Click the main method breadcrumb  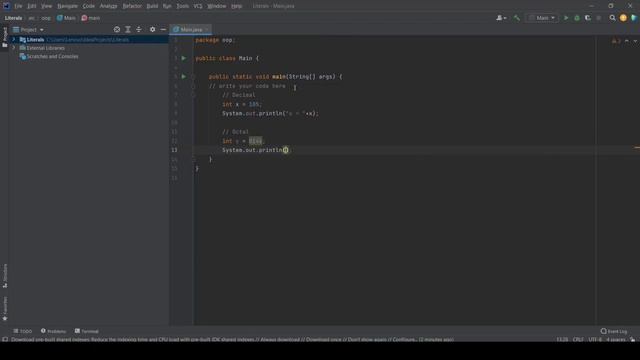click(x=91, y=18)
